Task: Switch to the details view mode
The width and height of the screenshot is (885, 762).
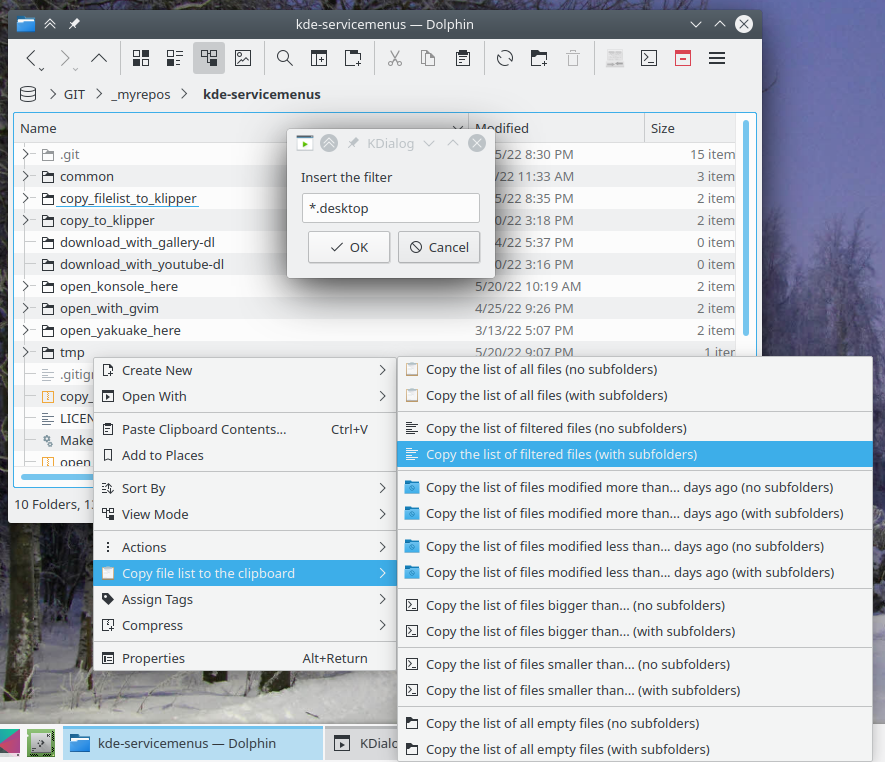Action: pos(208,58)
